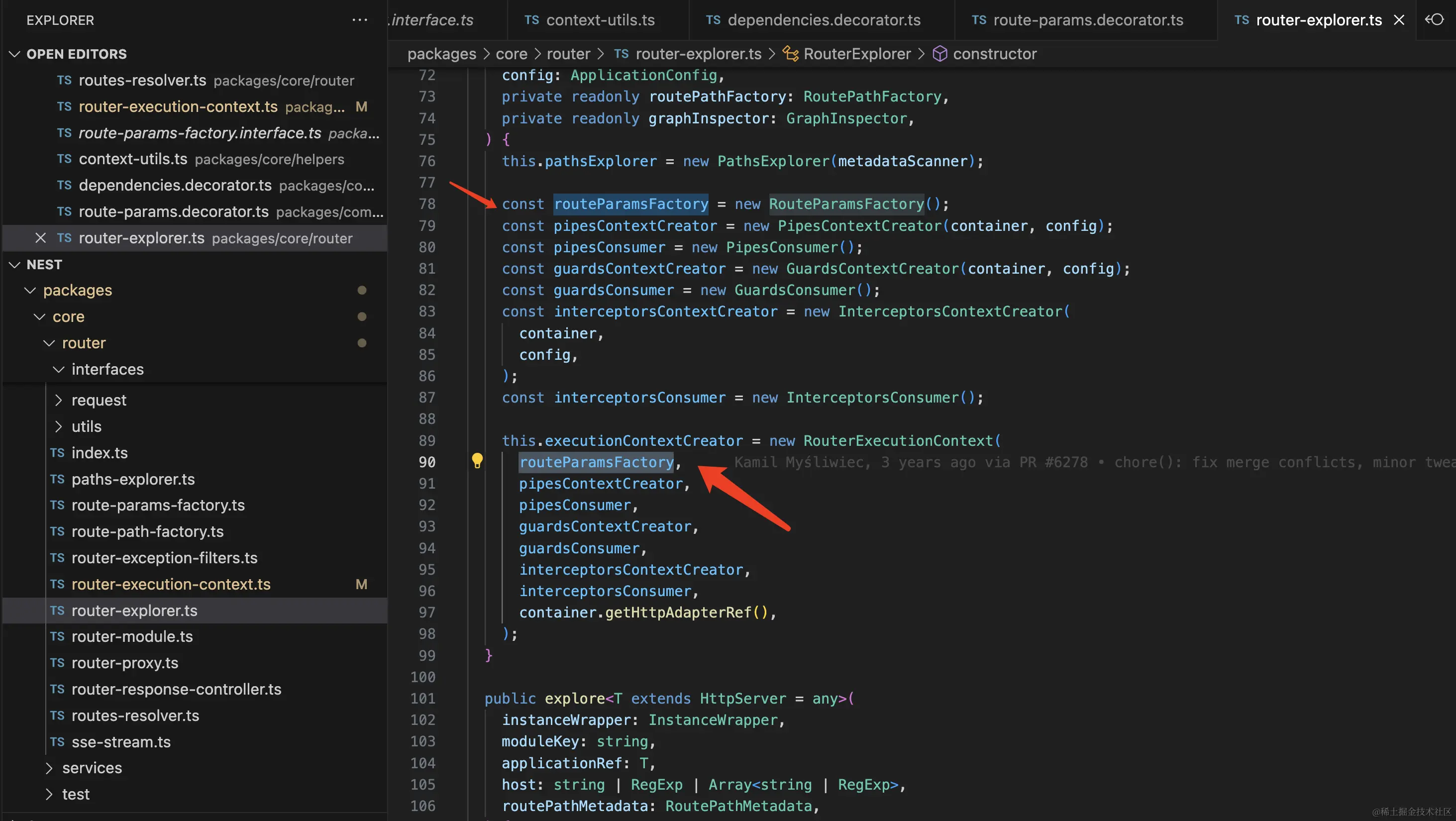This screenshot has width=1456, height=821.
Task: Open Explorer more actions ellipsis menu
Action: click(359, 20)
